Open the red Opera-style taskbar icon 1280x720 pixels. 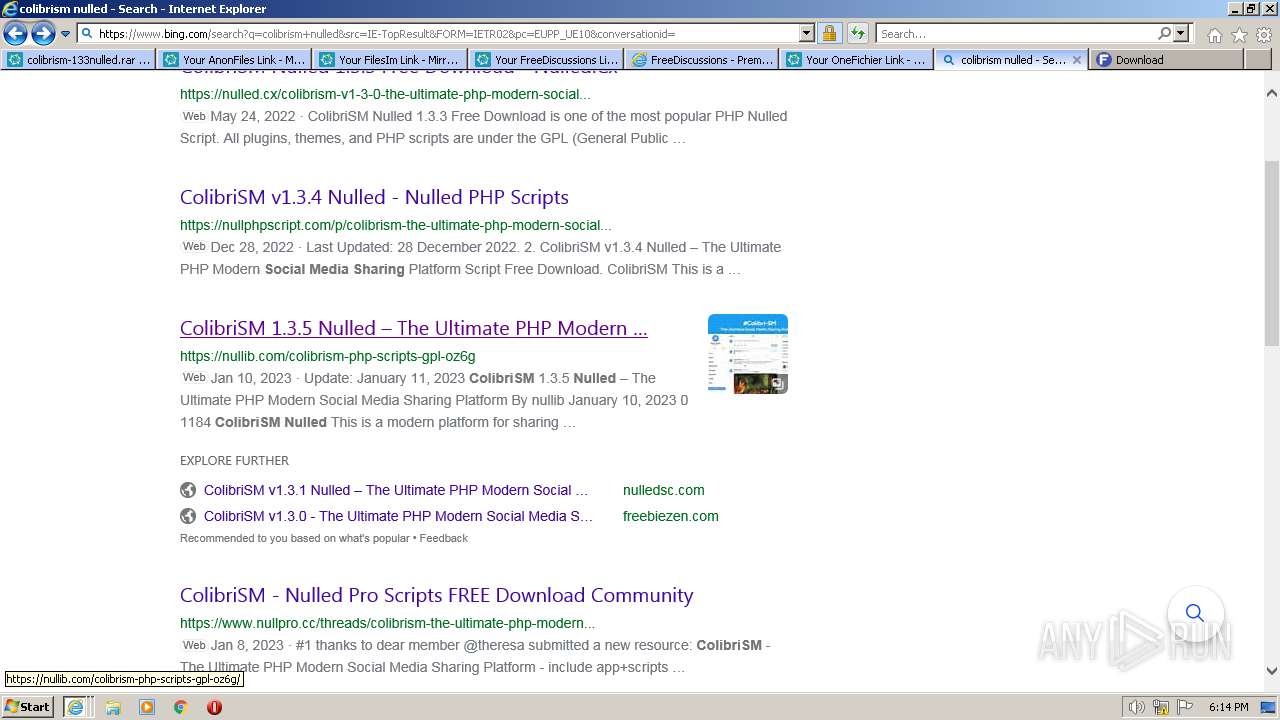pyautogui.click(x=214, y=707)
